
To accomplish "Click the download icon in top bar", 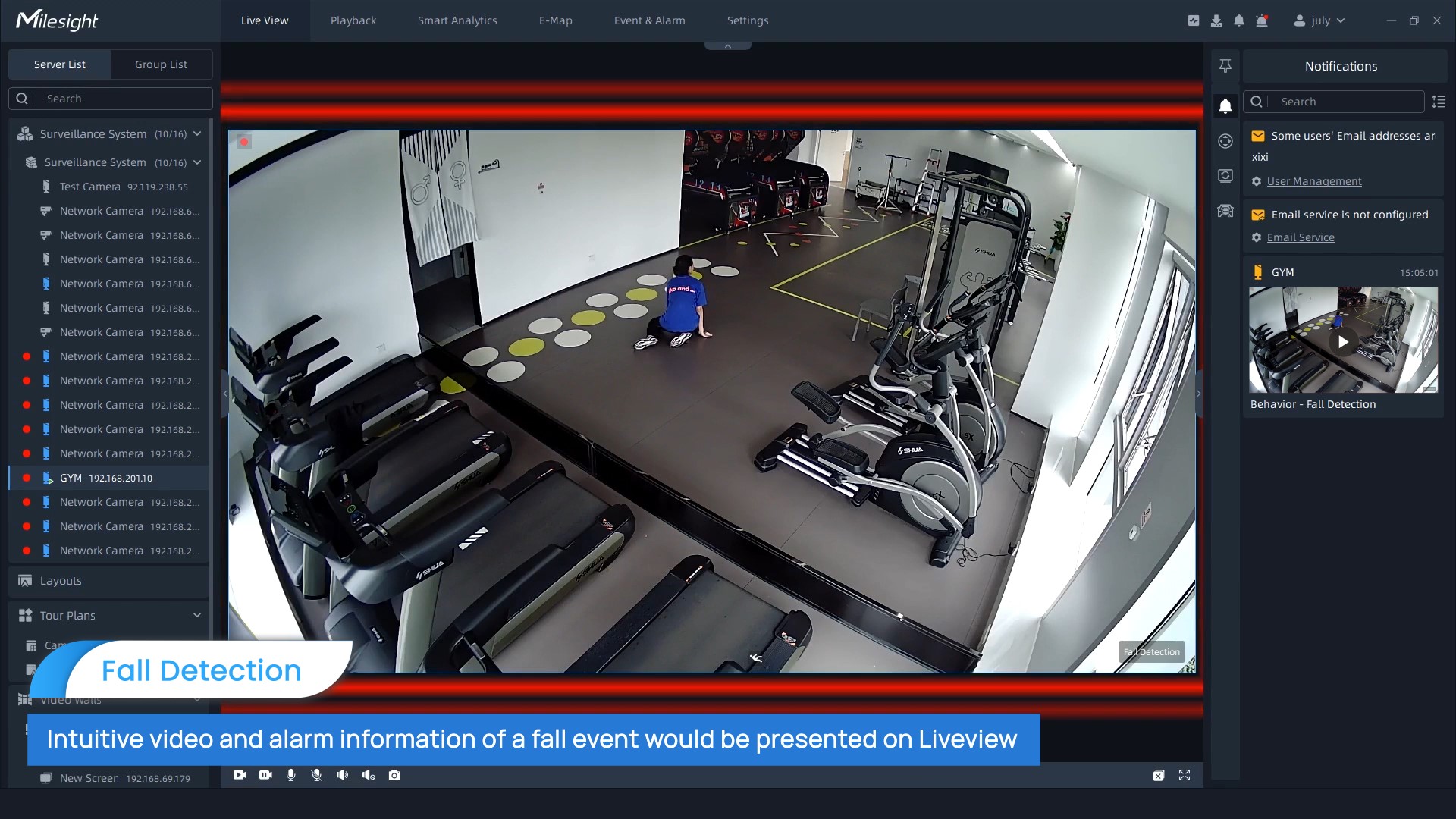I will pyautogui.click(x=1216, y=20).
